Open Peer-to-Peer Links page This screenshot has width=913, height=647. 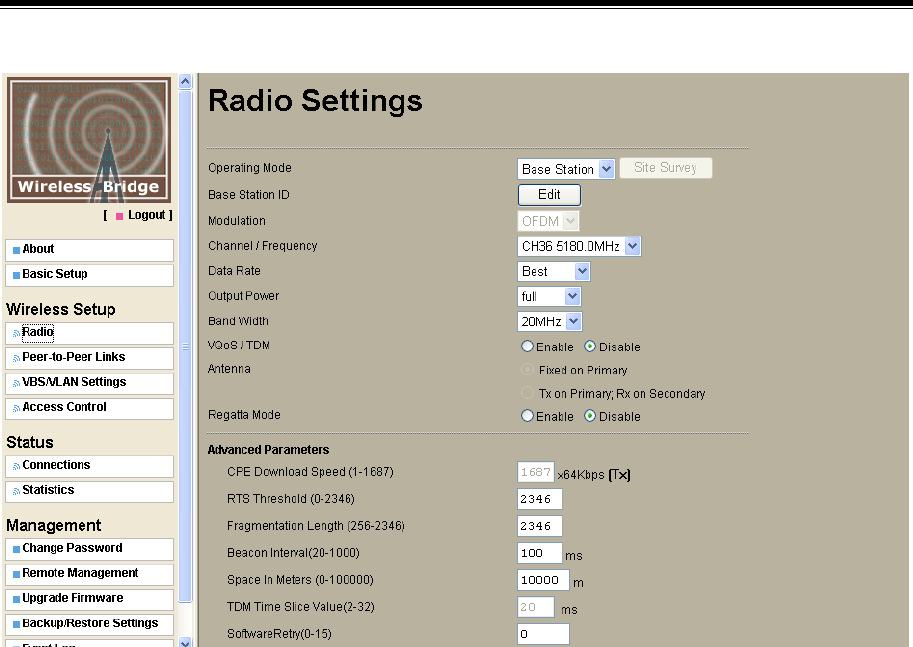pyautogui.click(x=89, y=358)
